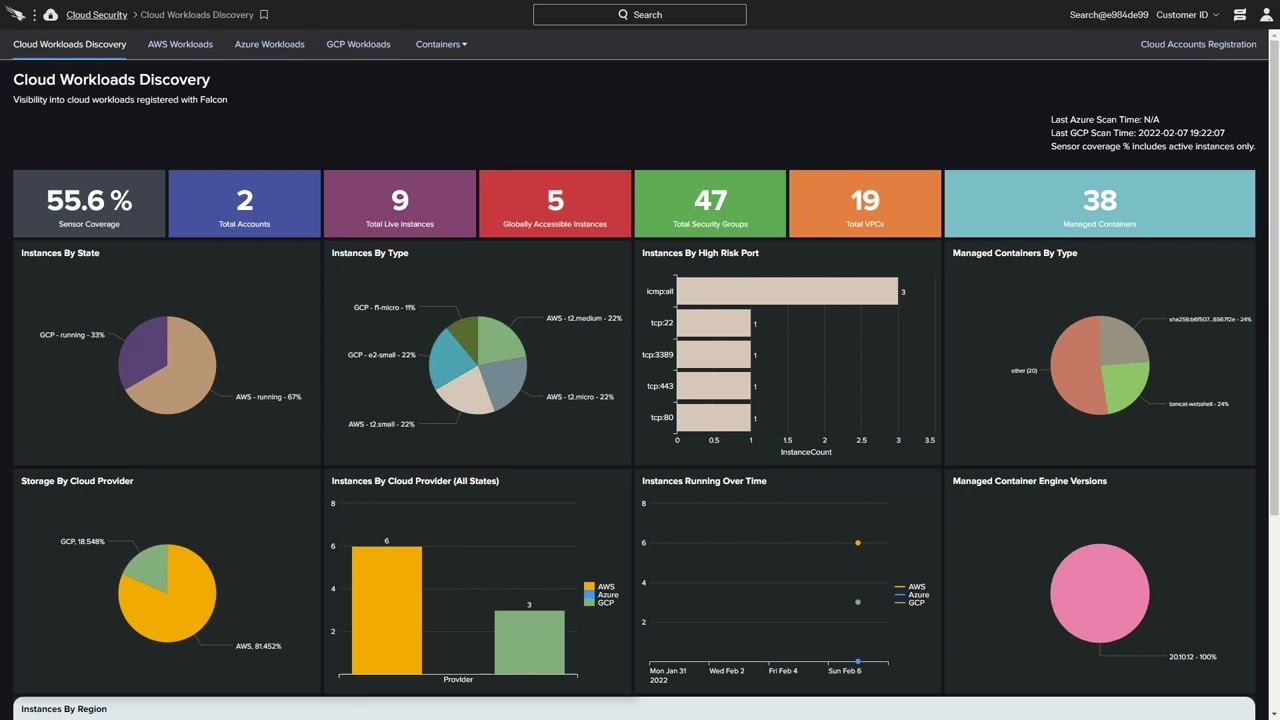Click the tcp:80 bar
Image resolution: width=1280 pixels, height=720 pixels.
pos(714,417)
